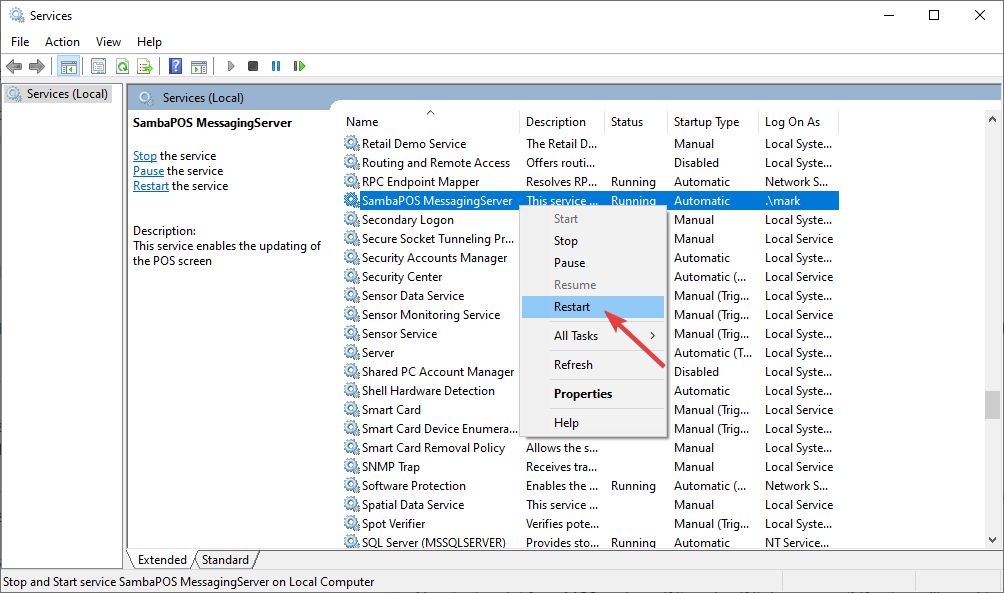Open Properties using the toolbar sheet icon
Viewport: 1004px width, 593px height.
[99, 66]
